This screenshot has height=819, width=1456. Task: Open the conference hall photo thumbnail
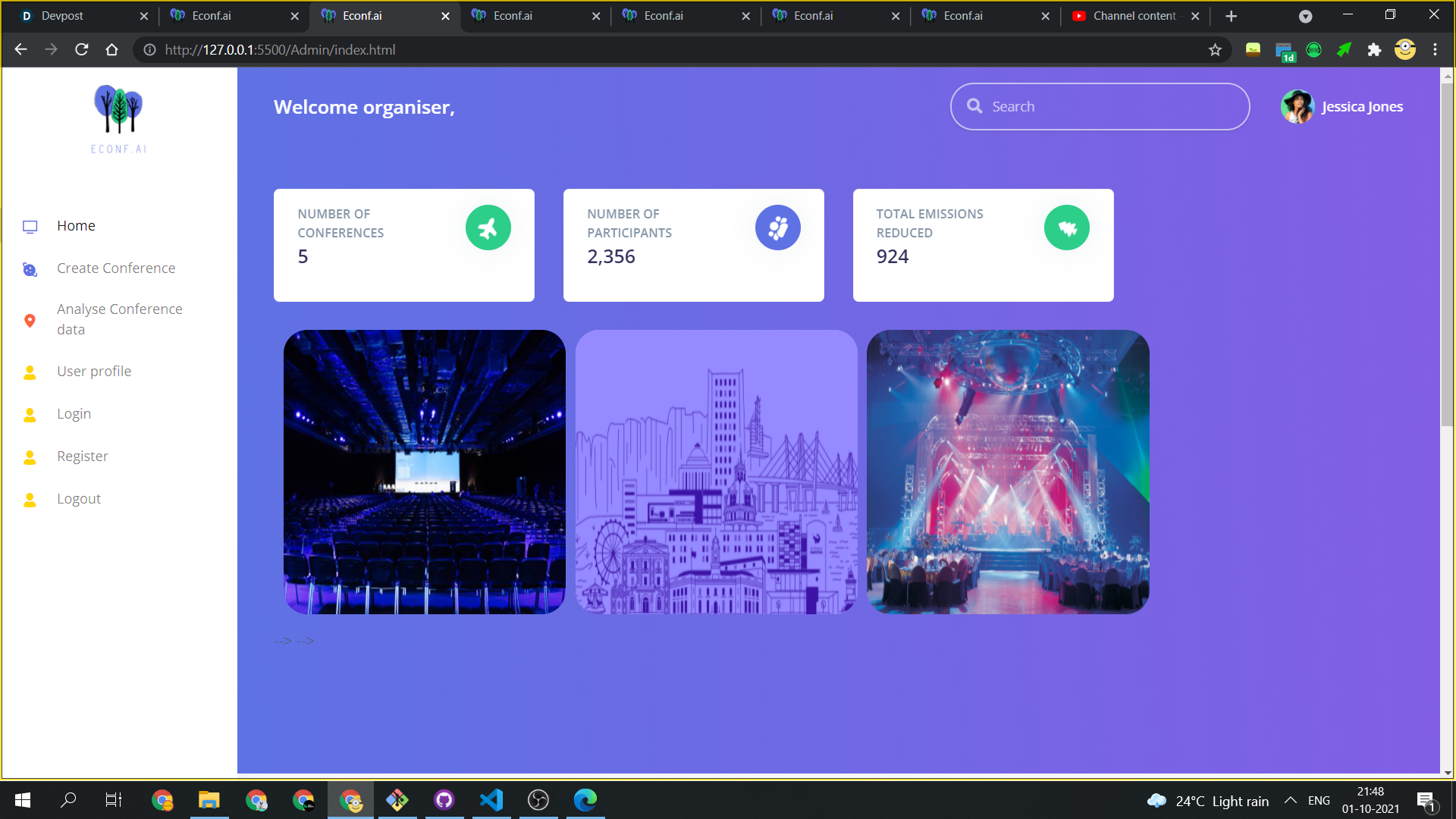pyautogui.click(x=424, y=472)
